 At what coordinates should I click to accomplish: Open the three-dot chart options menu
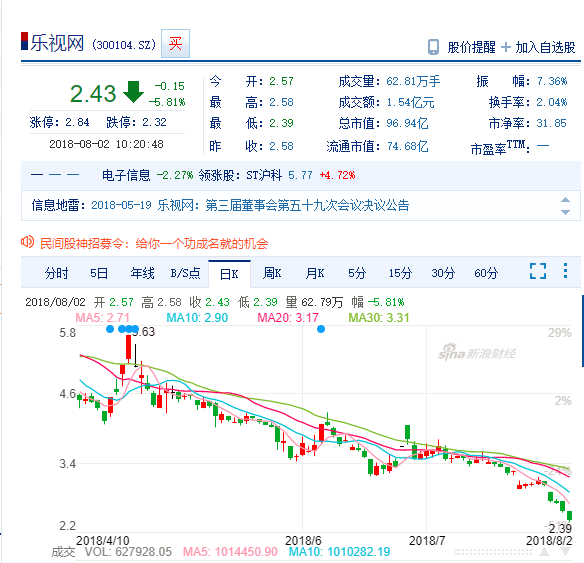[x=565, y=271]
